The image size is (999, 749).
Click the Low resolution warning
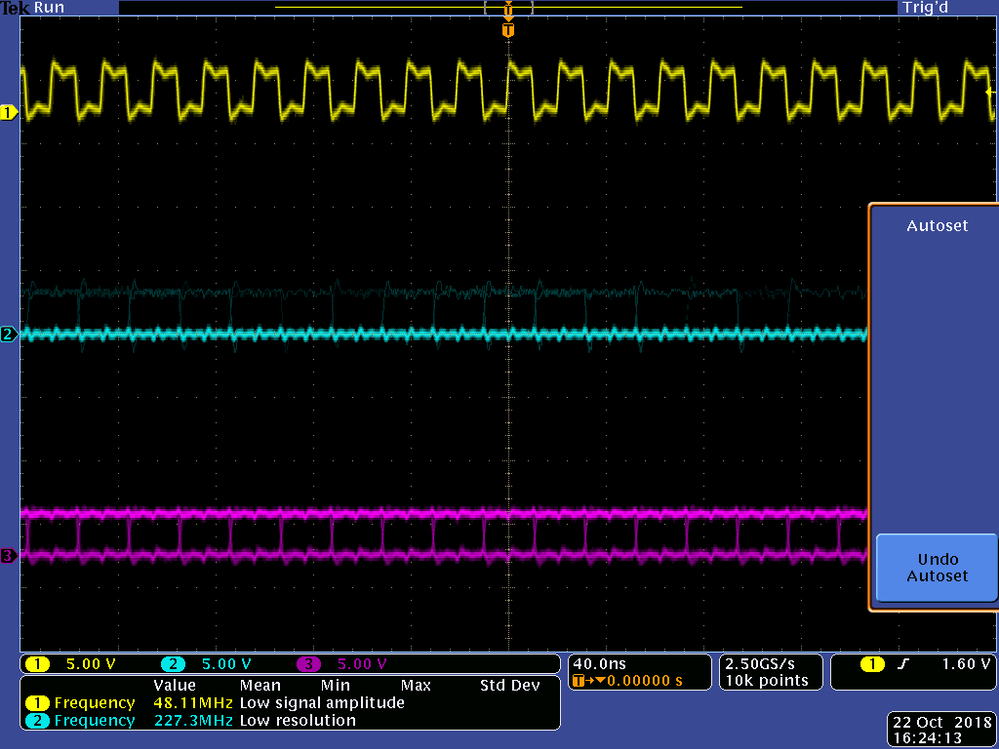298,721
